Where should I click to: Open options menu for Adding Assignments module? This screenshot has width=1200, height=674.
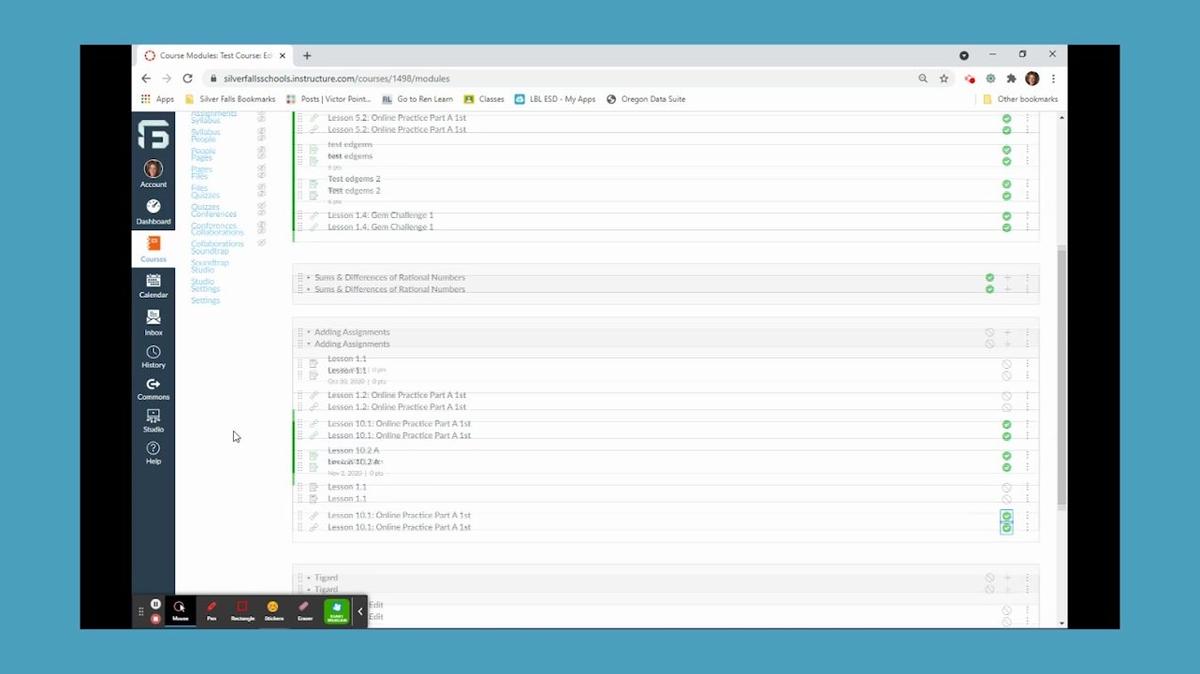[x=1027, y=333]
